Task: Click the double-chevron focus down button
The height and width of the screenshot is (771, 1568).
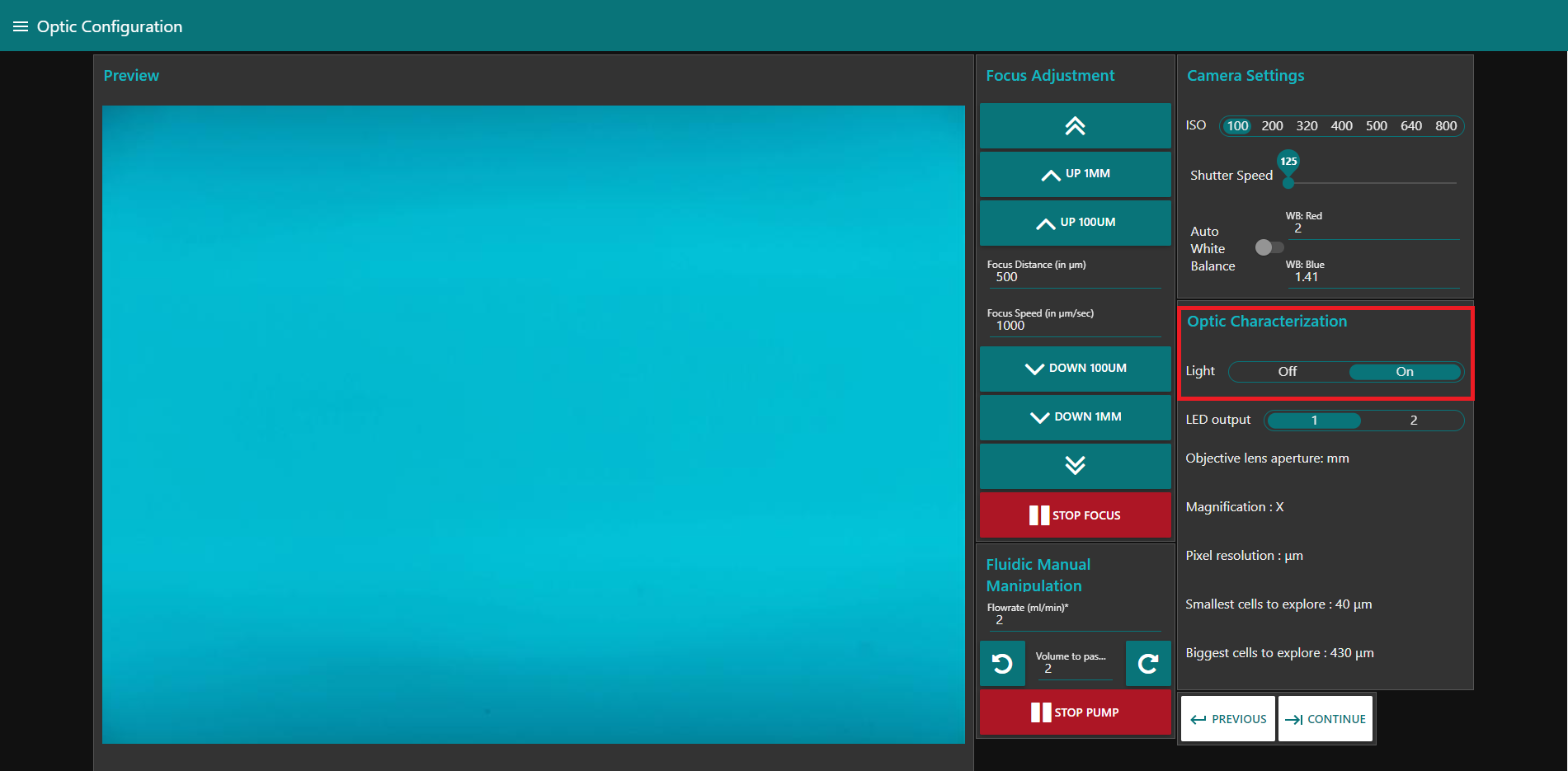Action: tap(1075, 465)
